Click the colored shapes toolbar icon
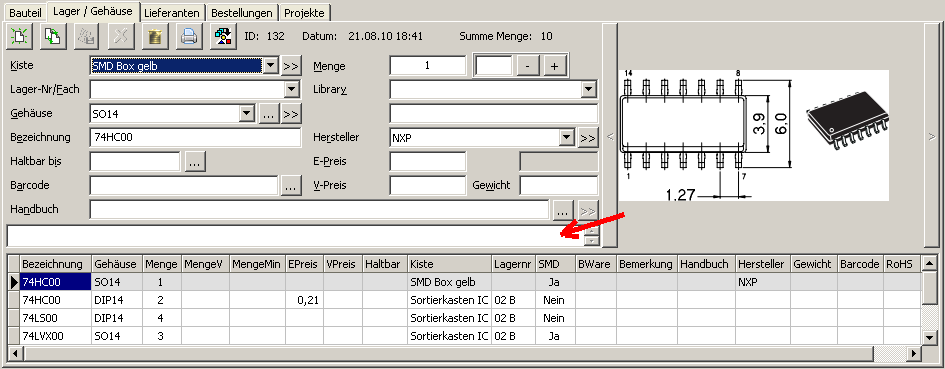The image size is (945, 369). [222, 37]
